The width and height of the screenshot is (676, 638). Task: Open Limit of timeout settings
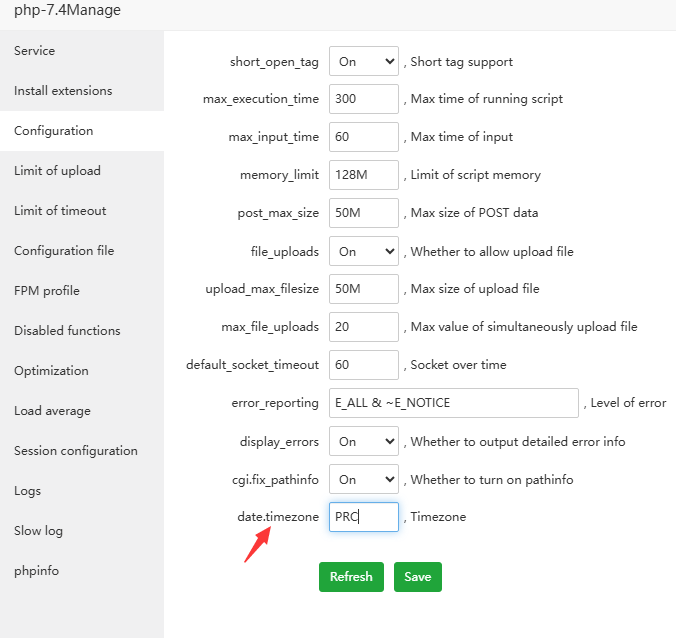pos(60,211)
